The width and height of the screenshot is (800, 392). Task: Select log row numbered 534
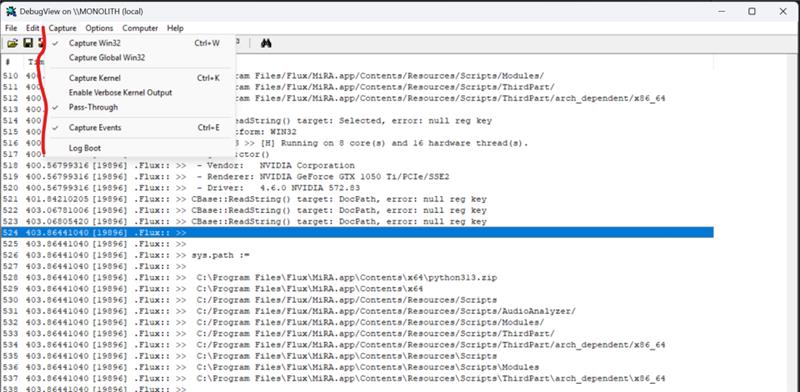point(357,345)
